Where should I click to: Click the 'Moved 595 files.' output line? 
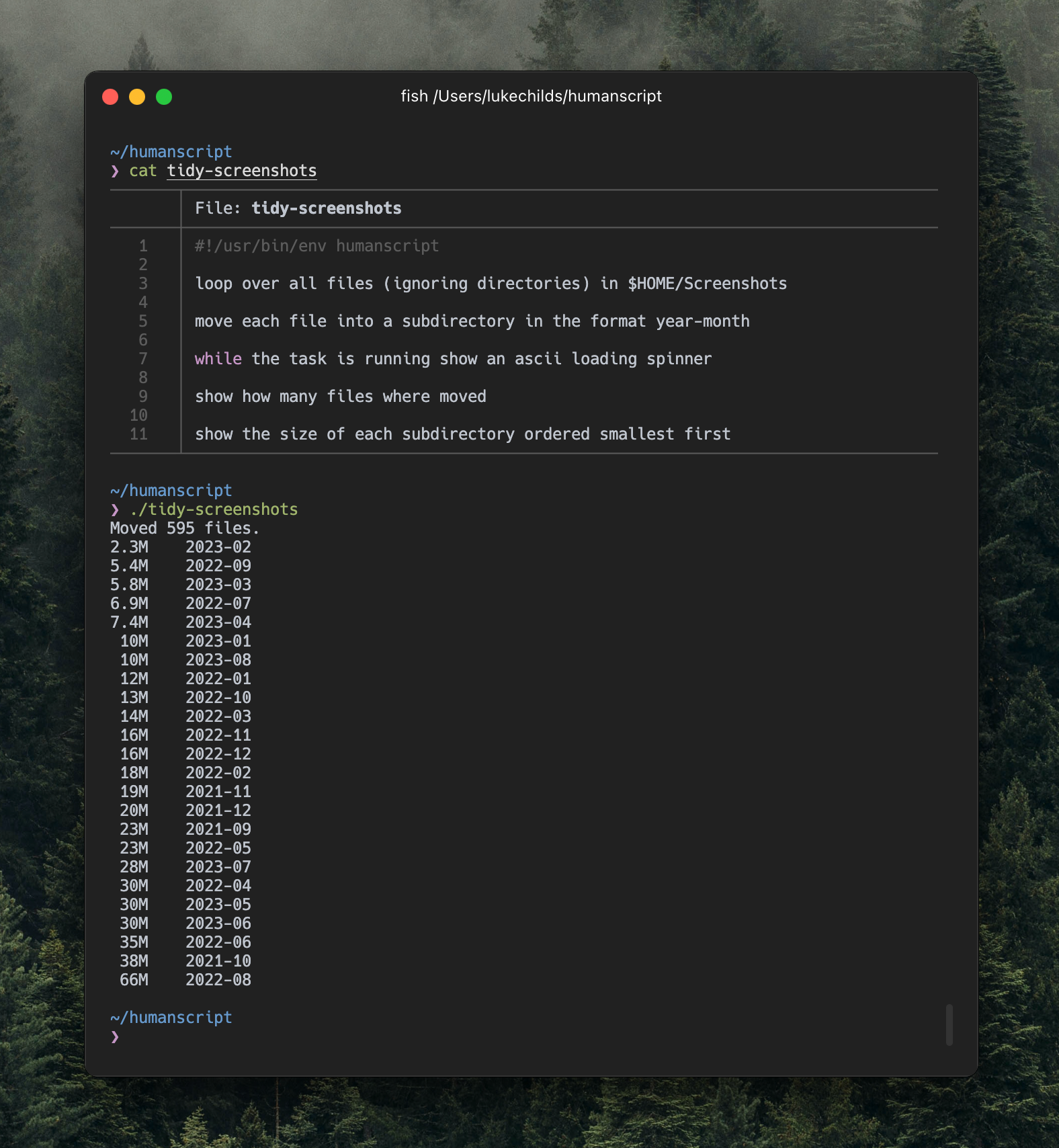click(184, 528)
